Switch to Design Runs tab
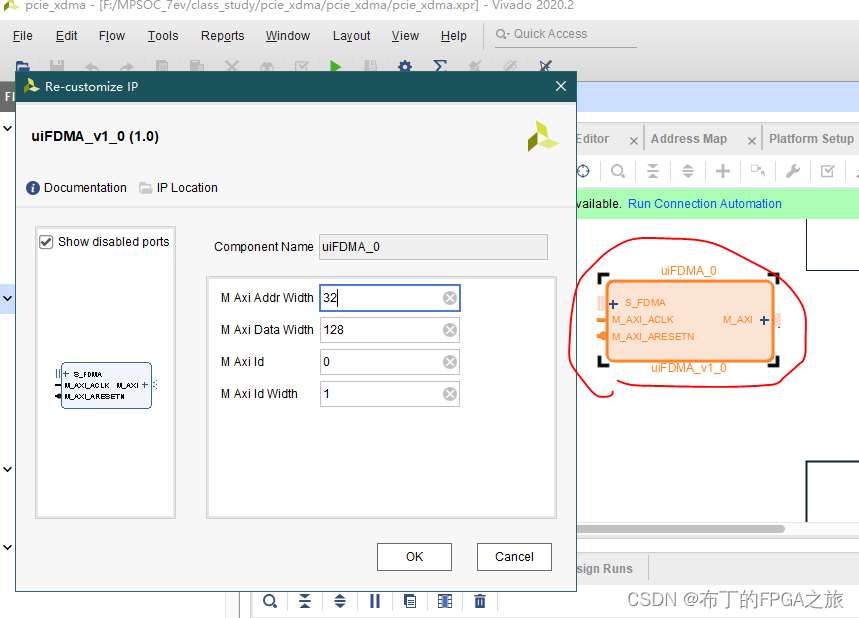This screenshot has width=859, height=618. [x=605, y=569]
